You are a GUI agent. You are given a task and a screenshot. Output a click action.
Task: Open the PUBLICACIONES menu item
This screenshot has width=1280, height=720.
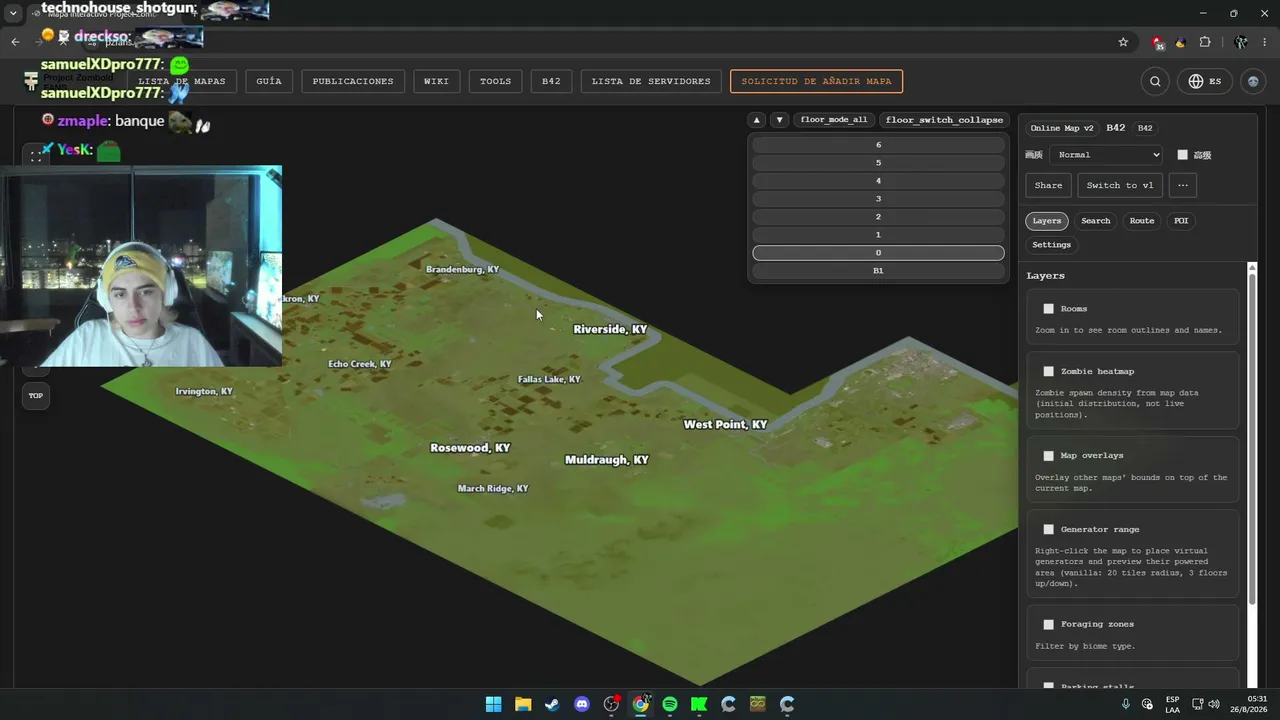[353, 81]
